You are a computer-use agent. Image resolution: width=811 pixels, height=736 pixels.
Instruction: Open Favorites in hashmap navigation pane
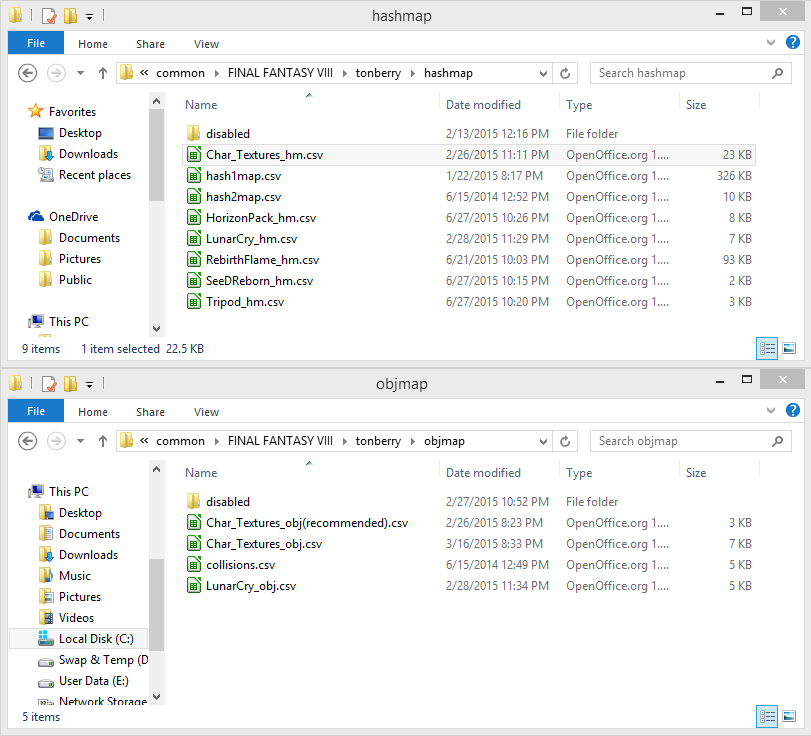click(x=62, y=111)
